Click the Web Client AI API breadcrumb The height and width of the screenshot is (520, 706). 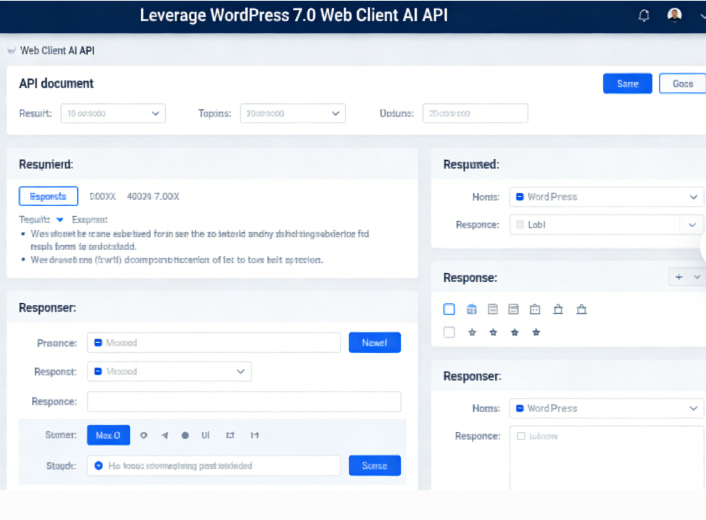click(x=57, y=50)
